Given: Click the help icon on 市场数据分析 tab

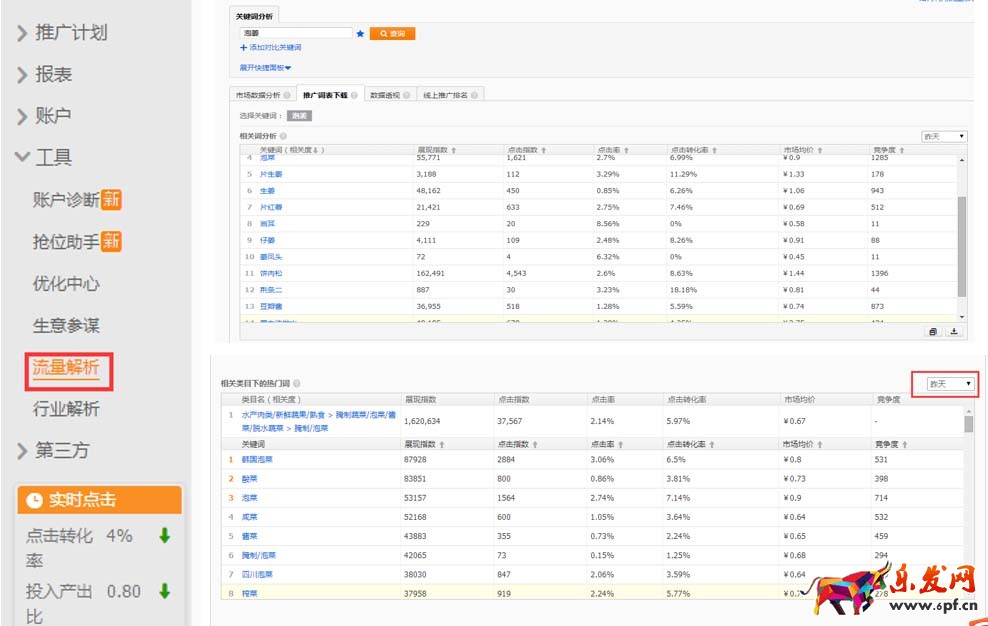Looking at the screenshot, I should click(287, 96).
